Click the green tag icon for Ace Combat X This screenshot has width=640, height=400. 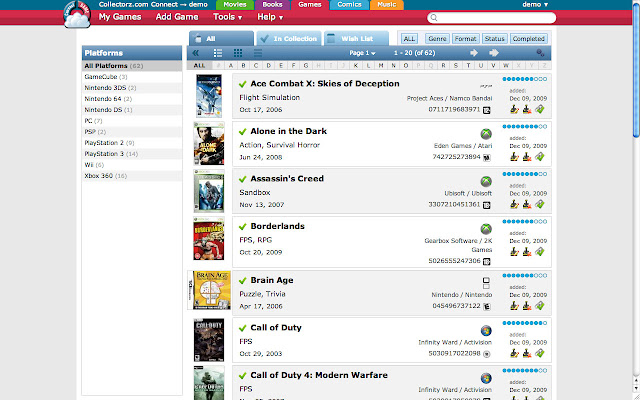540,109
